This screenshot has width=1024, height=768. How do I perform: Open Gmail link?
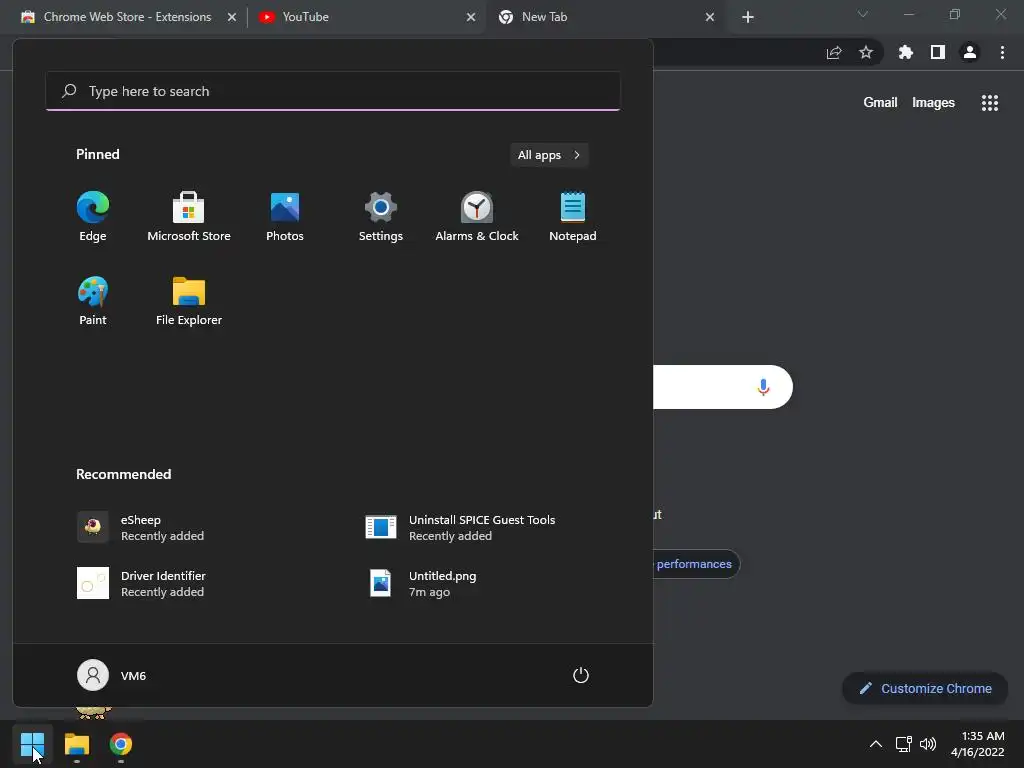tap(880, 103)
